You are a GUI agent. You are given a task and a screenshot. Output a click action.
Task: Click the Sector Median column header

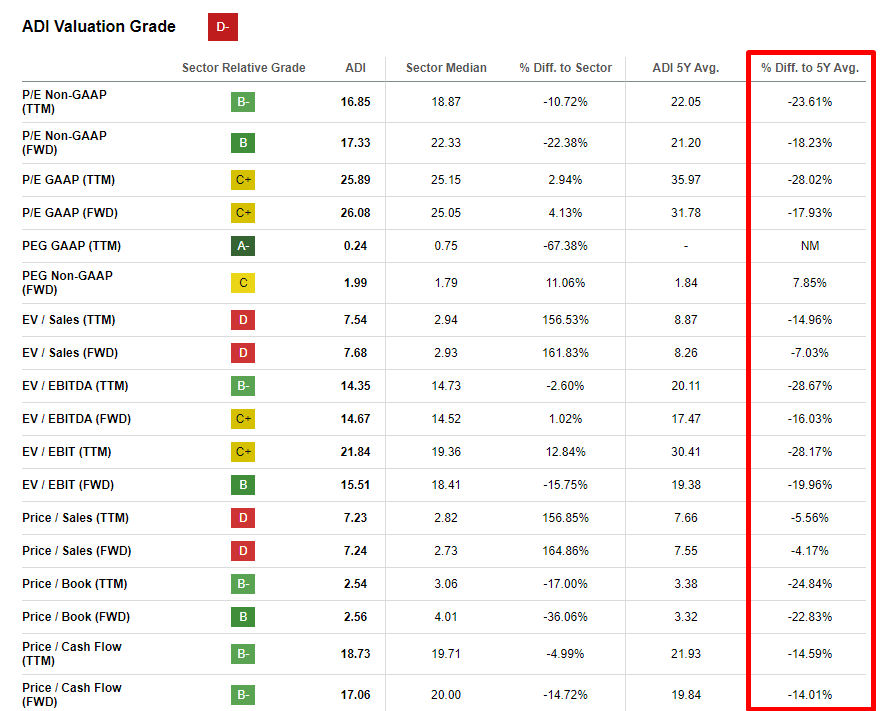(446, 68)
